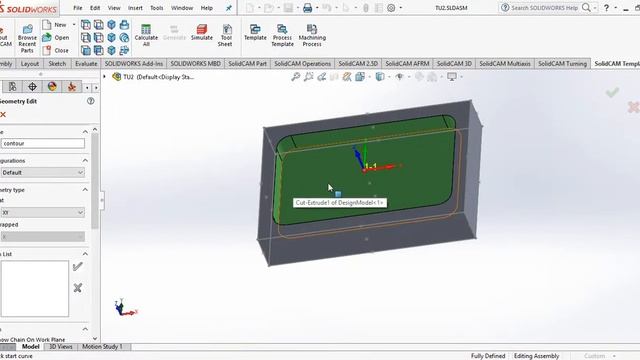Open Browse Recent Parts

[27, 38]
